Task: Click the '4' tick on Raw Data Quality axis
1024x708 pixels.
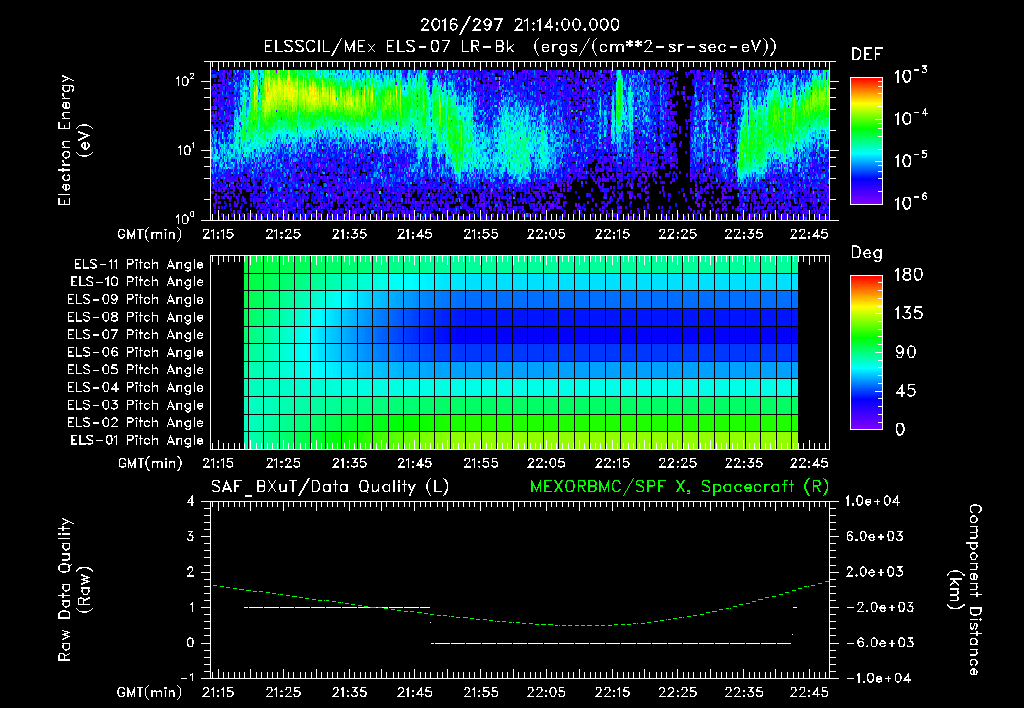Action: tap(191, 501)
